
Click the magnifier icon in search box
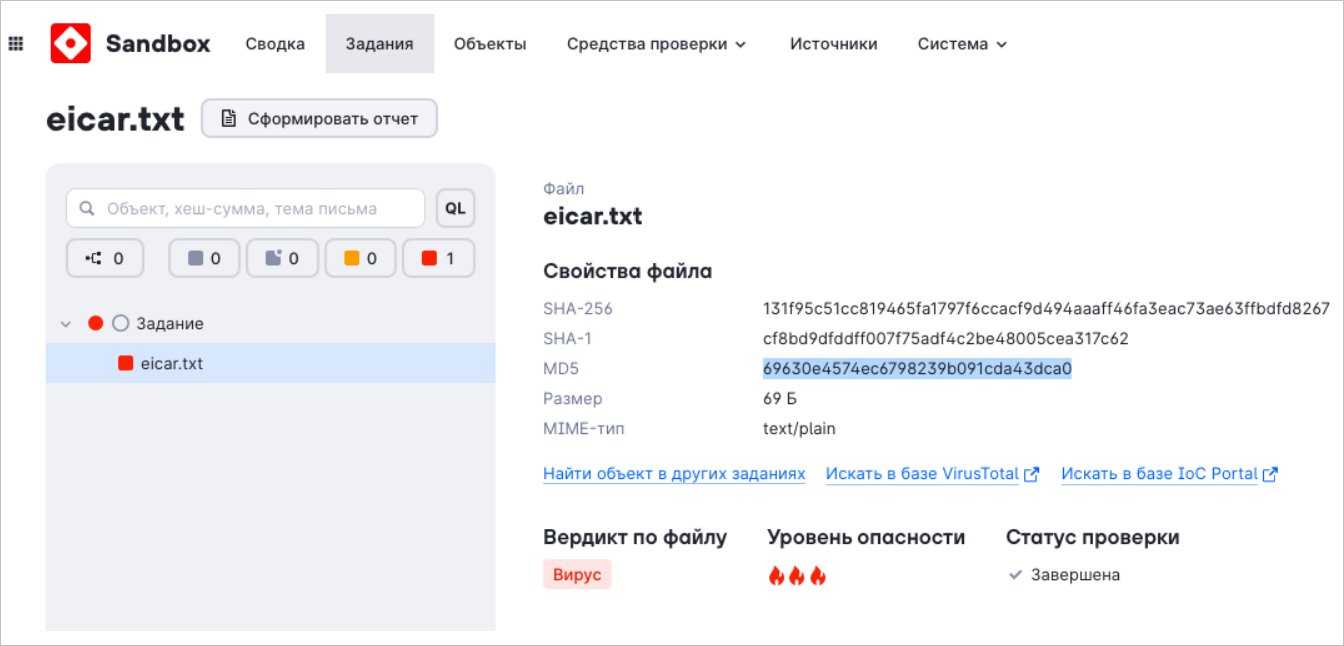88,209
